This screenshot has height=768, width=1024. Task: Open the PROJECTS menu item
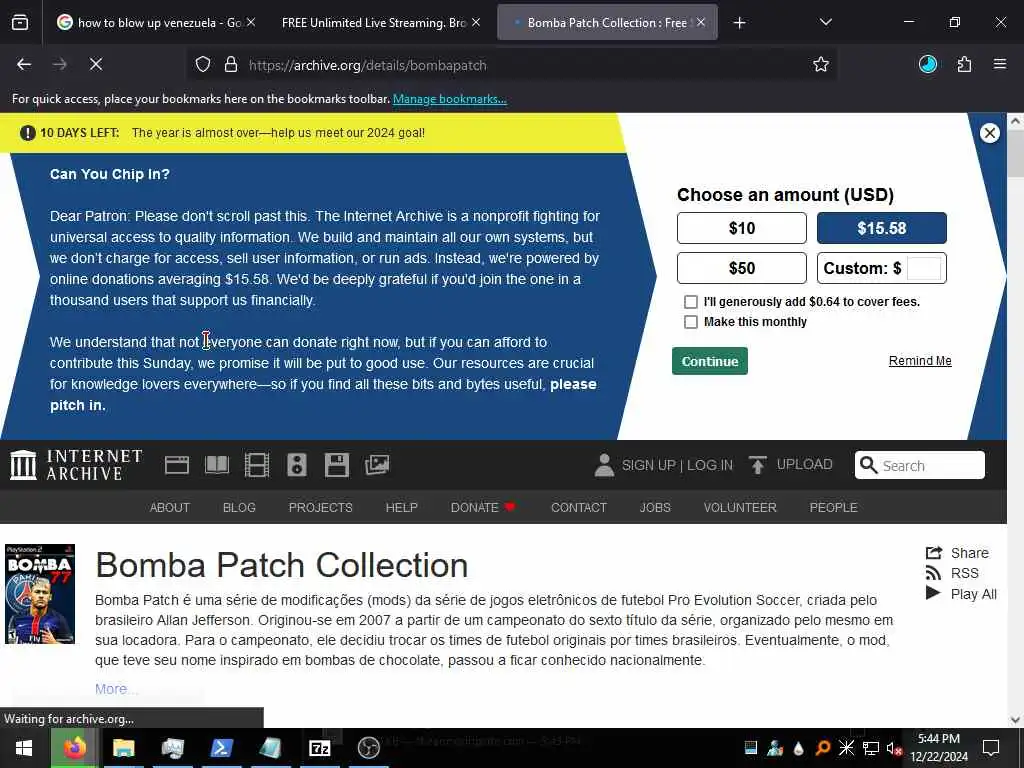321,507
